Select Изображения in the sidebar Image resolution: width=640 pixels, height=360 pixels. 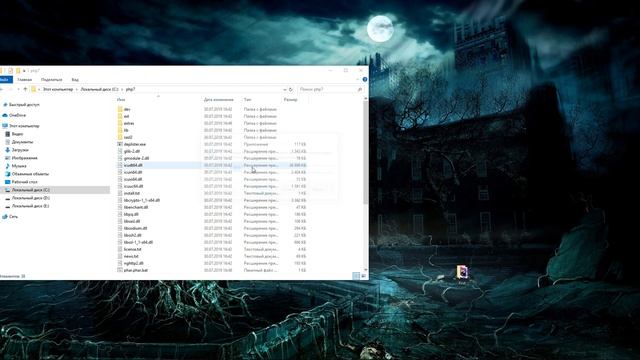click(x=24, y=158)
